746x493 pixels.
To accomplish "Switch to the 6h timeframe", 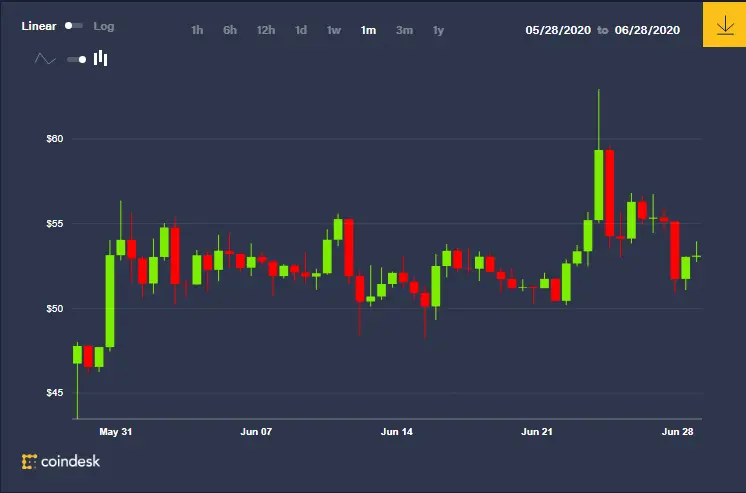I will tap(230, 30).
